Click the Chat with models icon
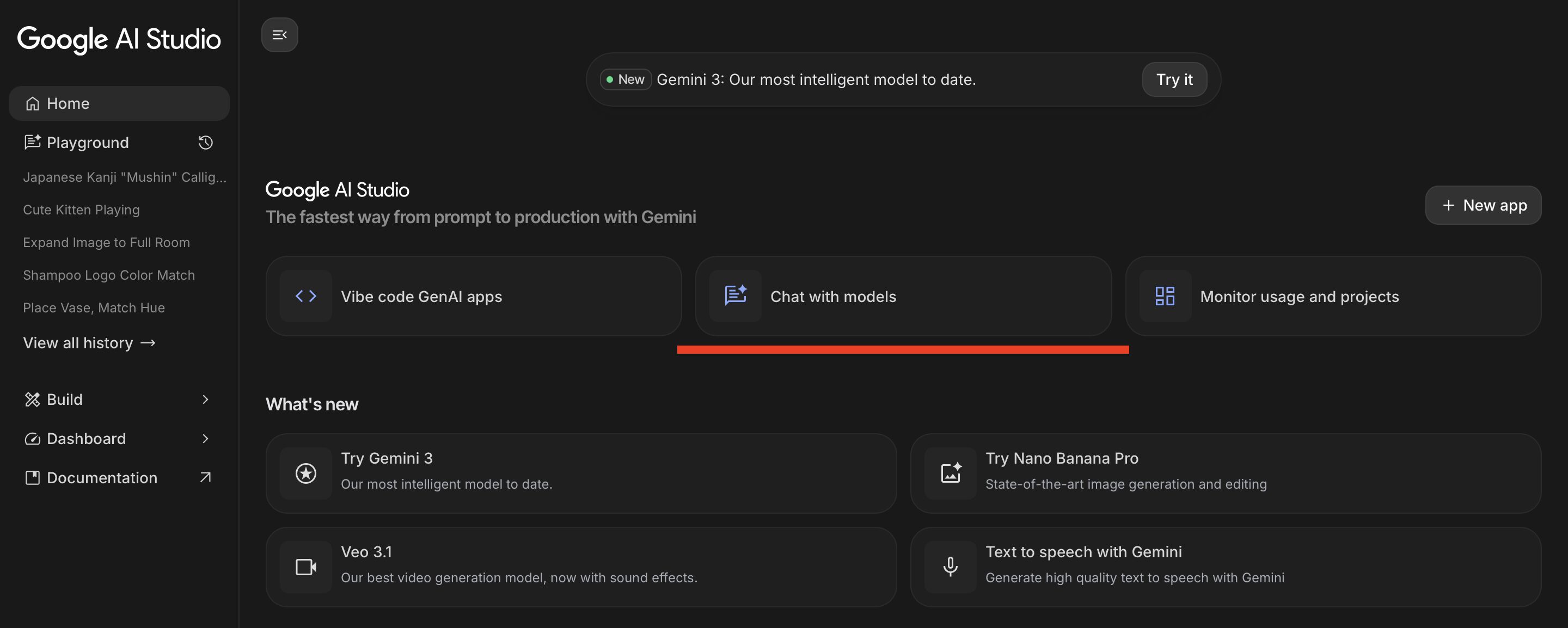Screen dimensions: 1568x628 point(736,295)
